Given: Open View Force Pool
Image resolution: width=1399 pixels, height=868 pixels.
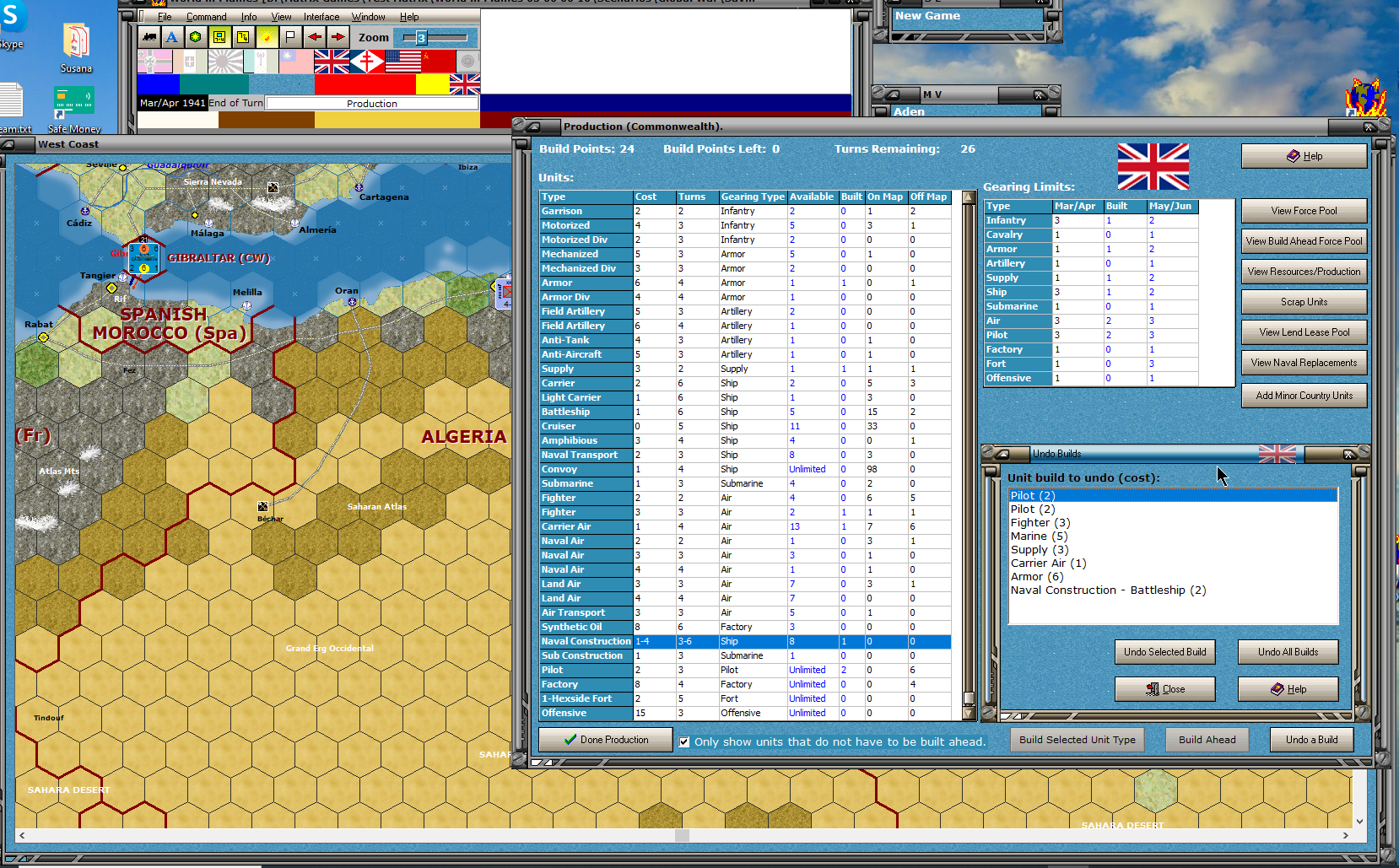Looking at the screenshot, I should (1304, 211).
